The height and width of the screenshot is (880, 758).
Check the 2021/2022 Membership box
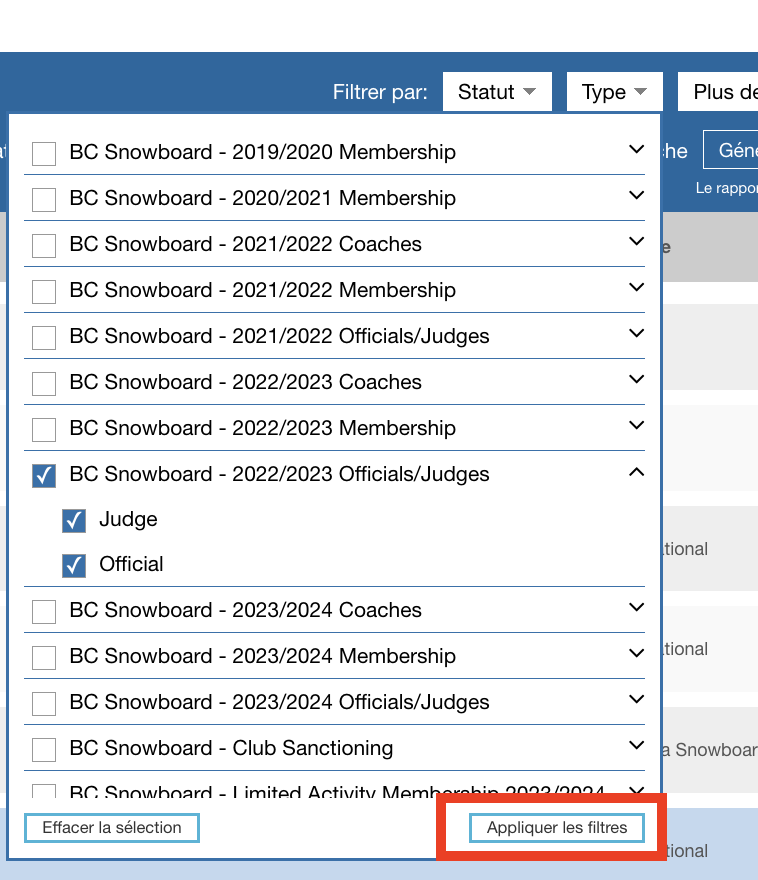[x=43, y=290]
